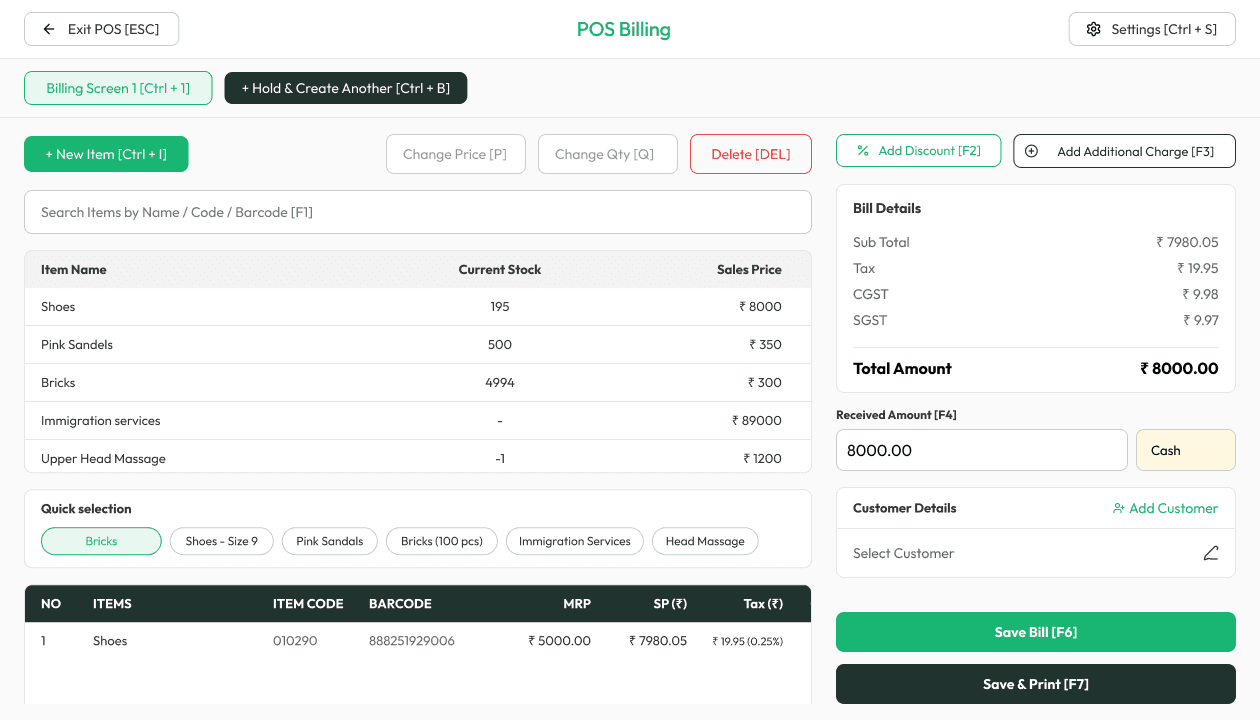The height and width of the screenshot is (720, 1260).
Task: Click the percent icon in Add Discount
Action: point(862,150)
